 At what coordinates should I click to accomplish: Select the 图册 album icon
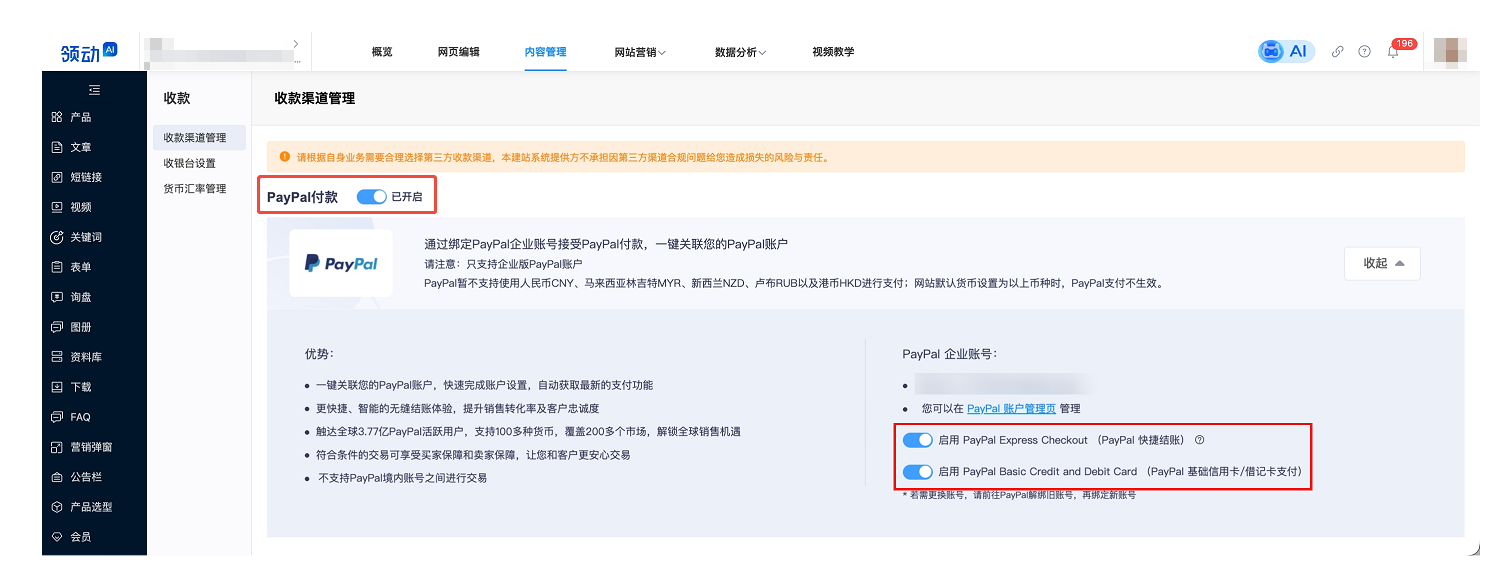[x=57, y=327]
